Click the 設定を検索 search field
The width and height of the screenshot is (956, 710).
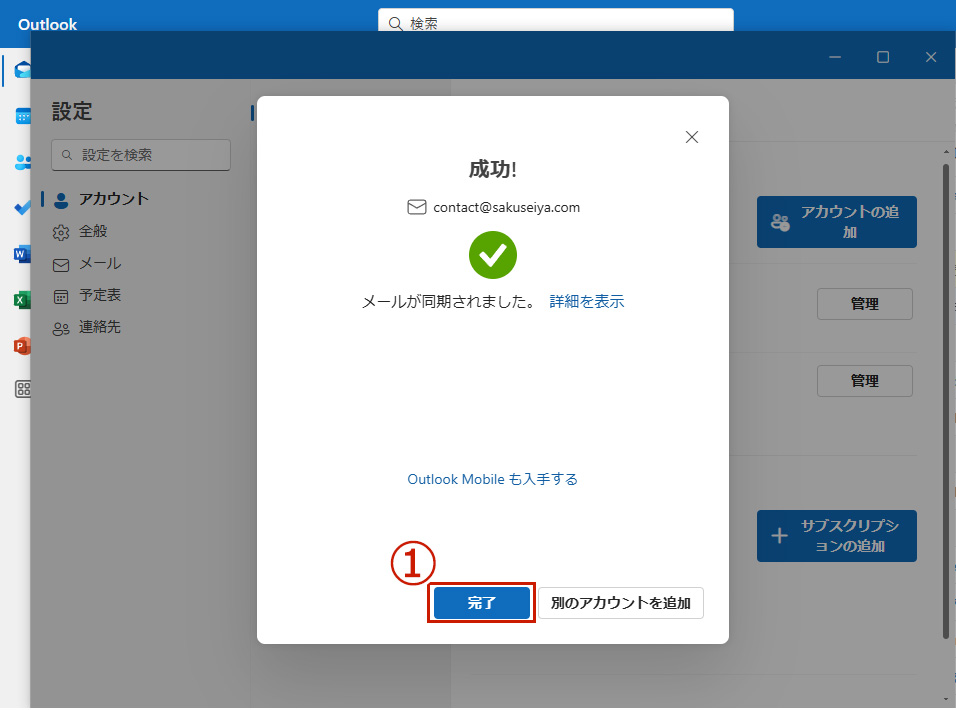coord(141,155)
